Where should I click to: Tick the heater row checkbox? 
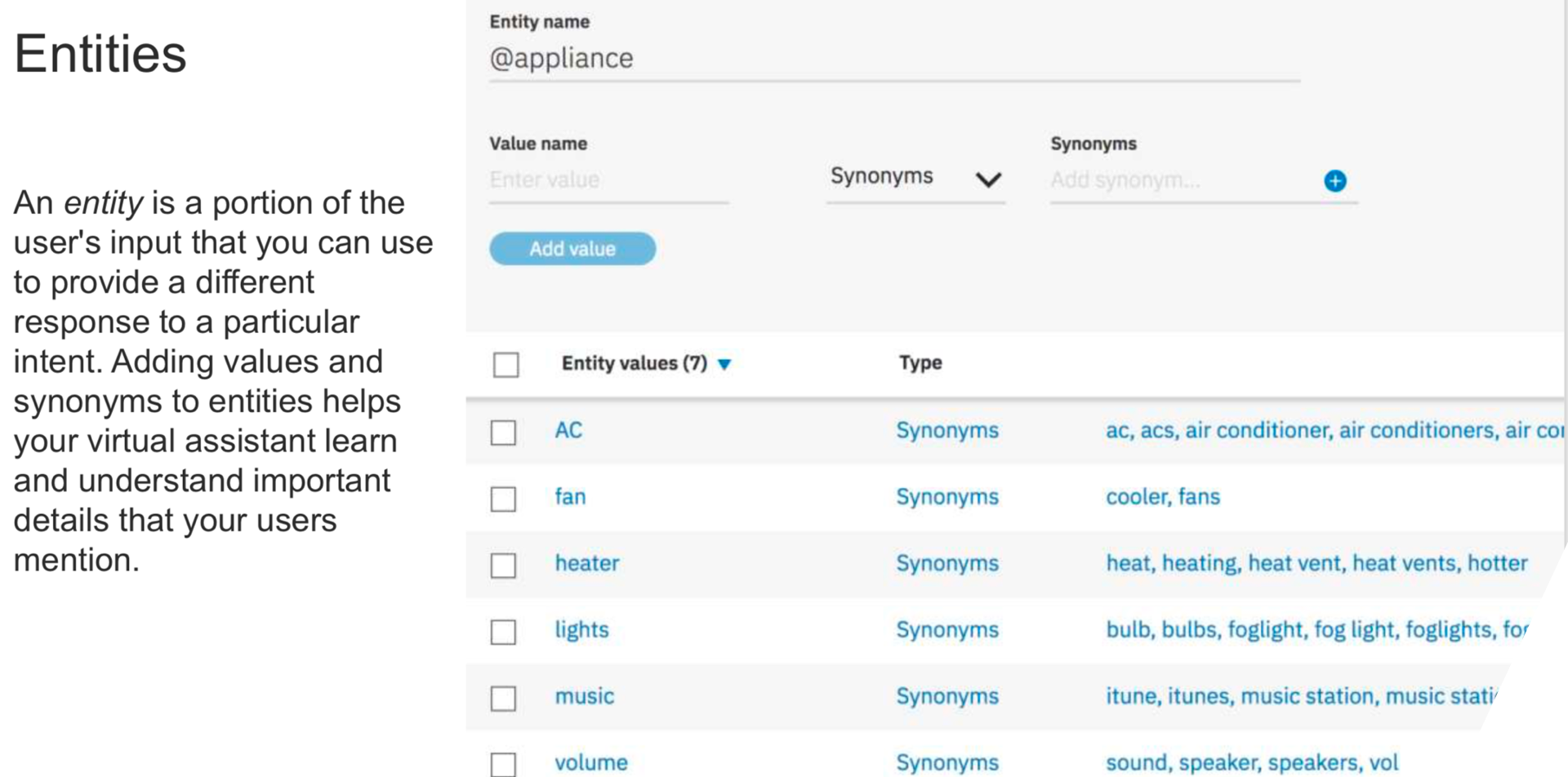tap(503, 565)
